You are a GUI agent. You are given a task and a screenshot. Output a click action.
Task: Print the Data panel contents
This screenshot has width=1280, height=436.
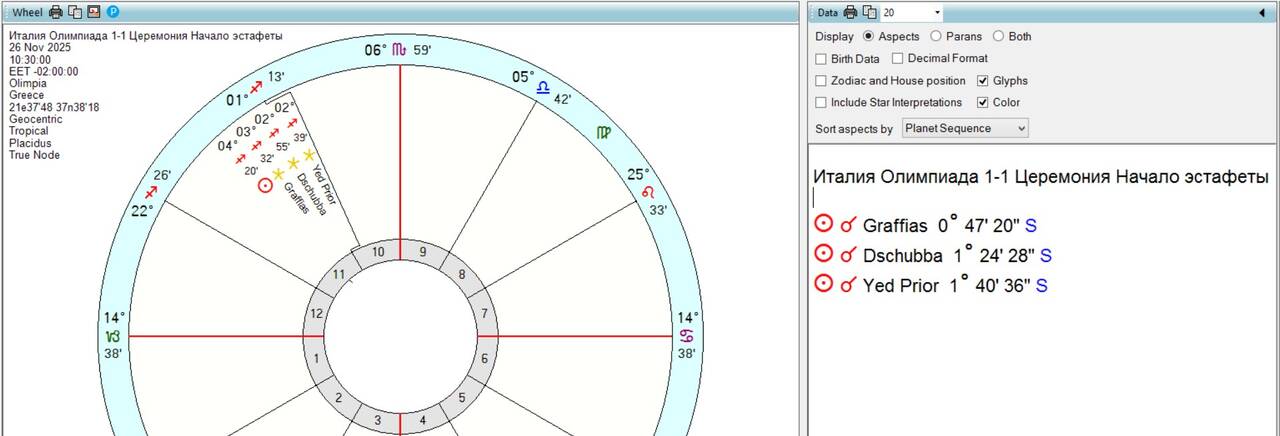pos(850,12)
